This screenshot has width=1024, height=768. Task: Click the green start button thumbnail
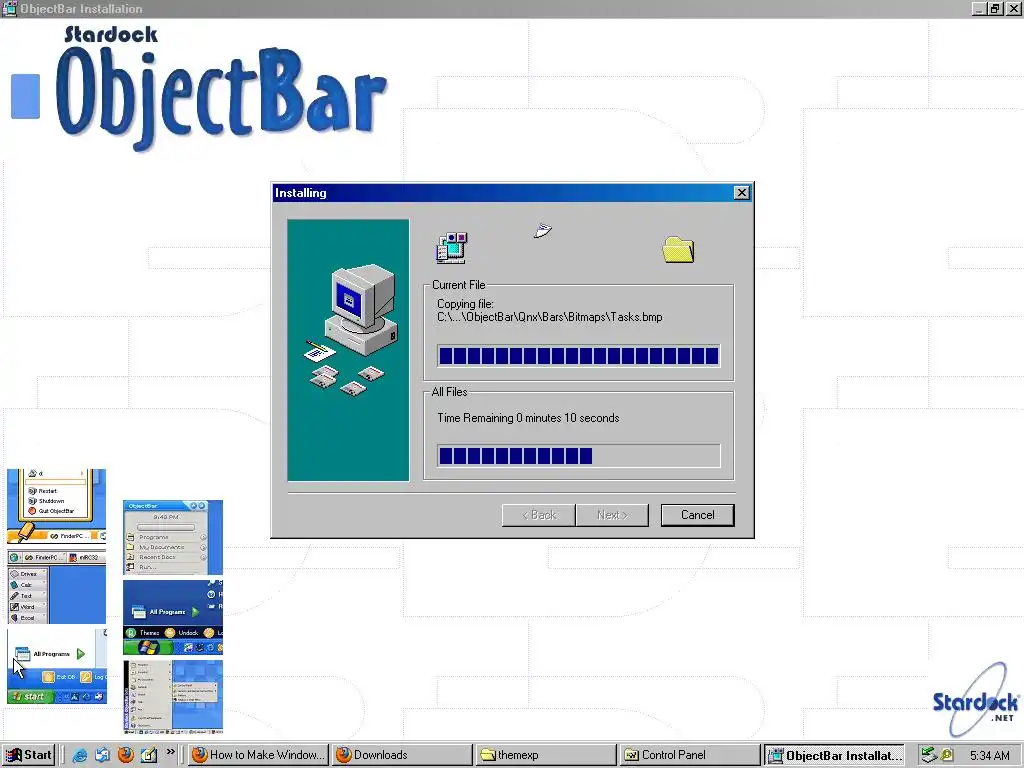coord(57,667)
